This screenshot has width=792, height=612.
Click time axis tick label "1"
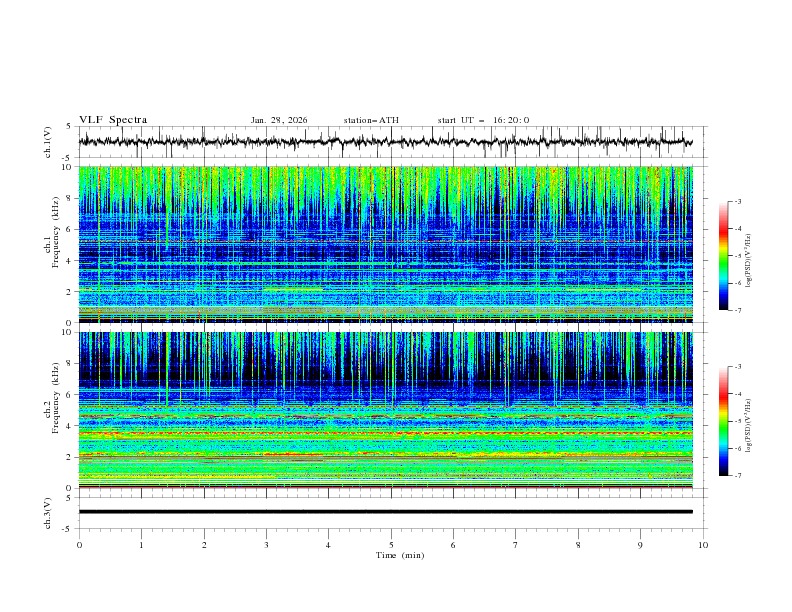click(141, 545)
